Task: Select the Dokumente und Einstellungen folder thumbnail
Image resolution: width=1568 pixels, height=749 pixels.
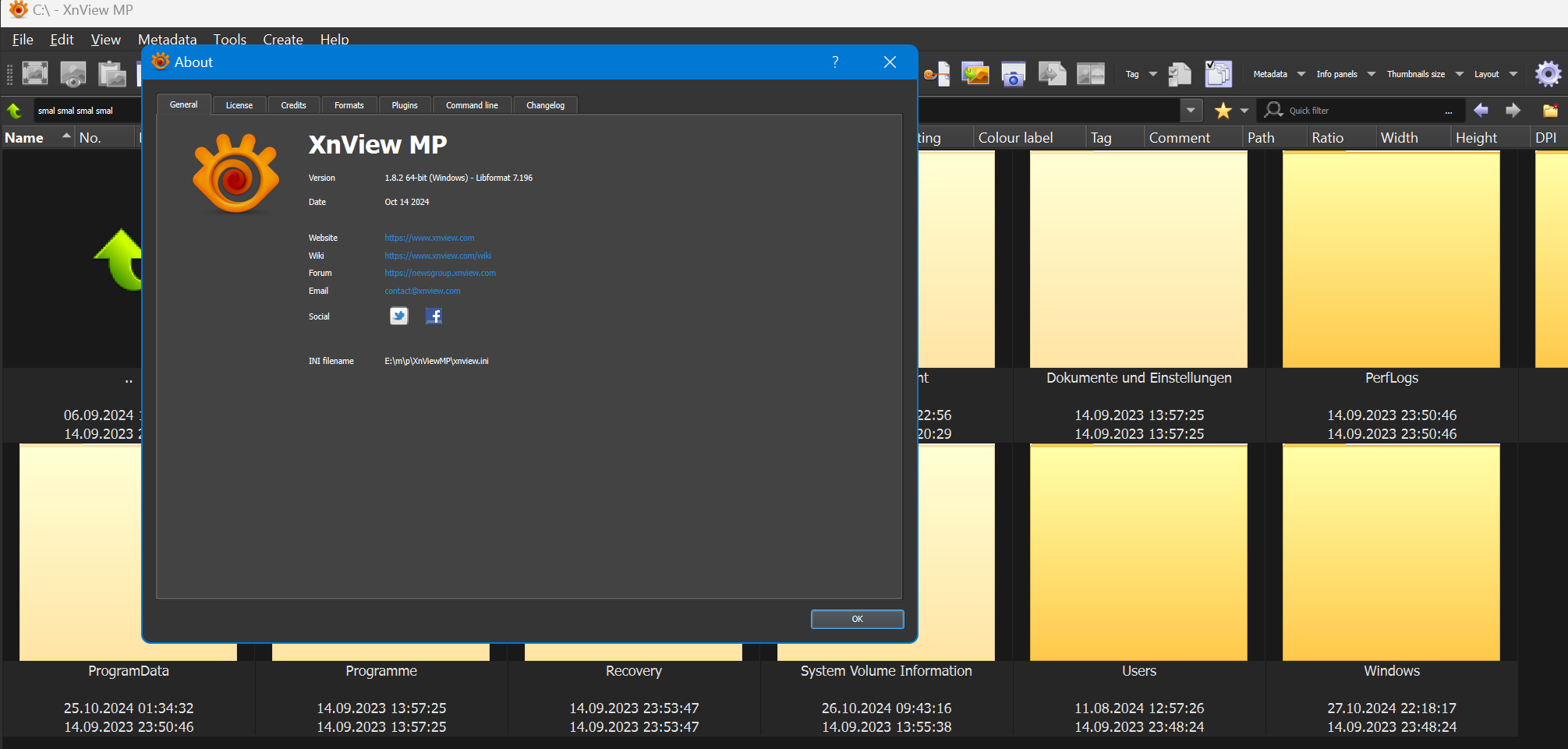Action: click(1138, 260)
